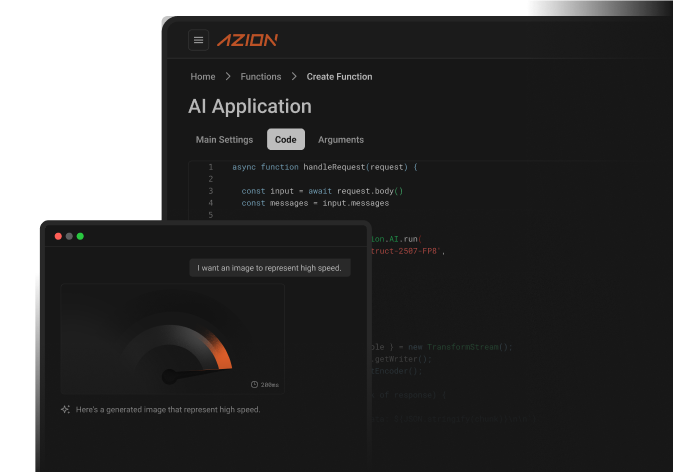673x472 pixels.
Task: Open the generated speedometer image
Action: (173, 339)
